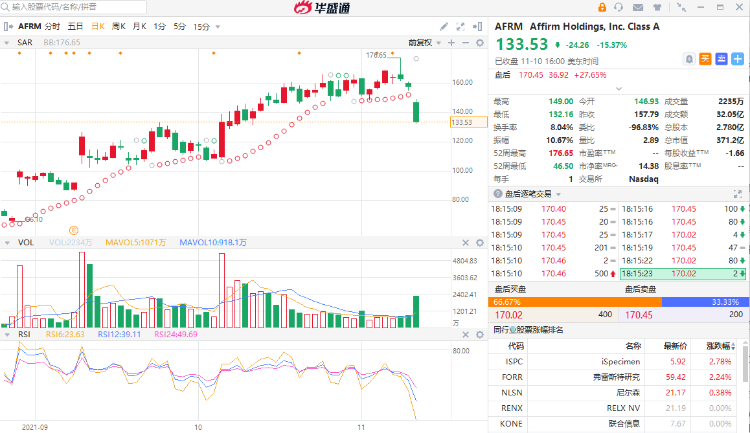The image size is (750, 433).
Task: Expand the trade ticks panel icon
Action: pos(738,194)
